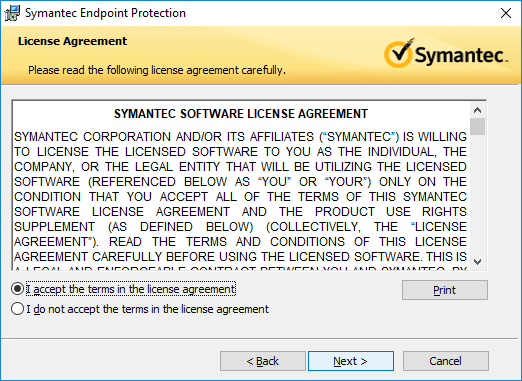Click the SYMANTEC SOFTWARE LICENSE AGREEMENT heading
This screenshot has height=381, width=522.
click(x=241, y=114)
